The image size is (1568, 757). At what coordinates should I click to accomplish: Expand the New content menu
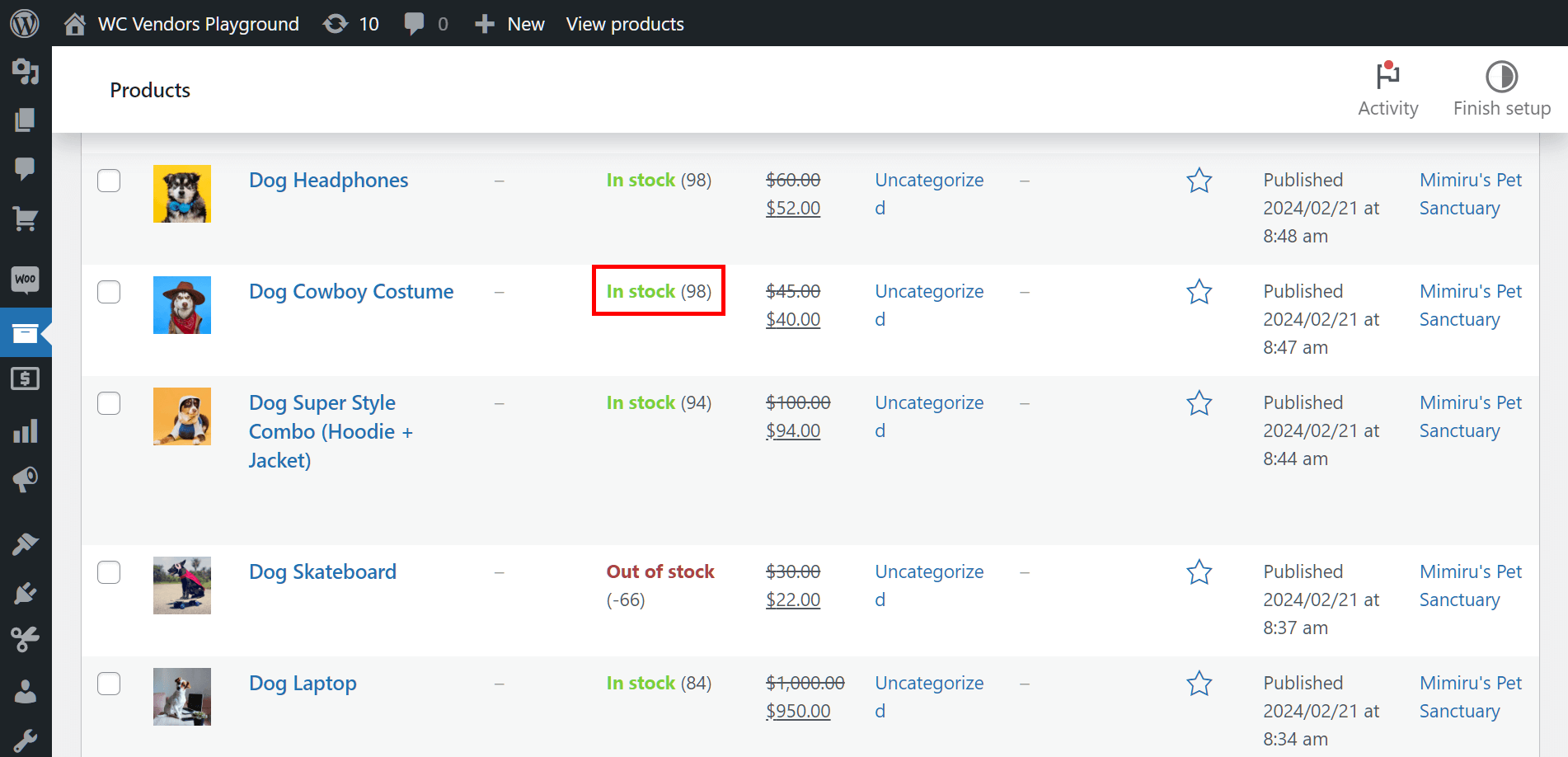tap(509, 24)
